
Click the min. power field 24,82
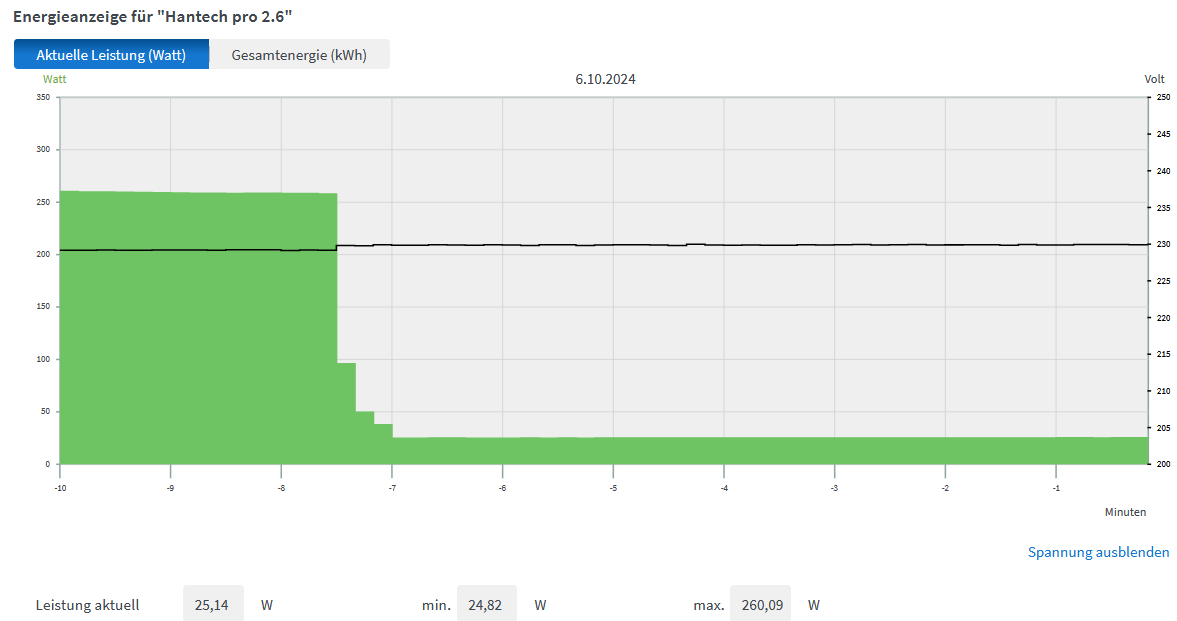tap(486, 605)
